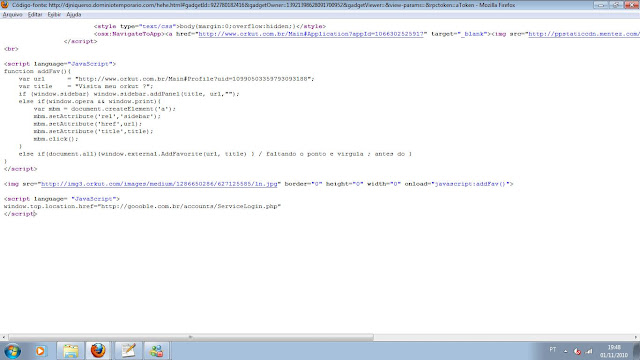Click the clock showing 19:48
Viewport: 640px width, 360px height.
click(614, 347)
